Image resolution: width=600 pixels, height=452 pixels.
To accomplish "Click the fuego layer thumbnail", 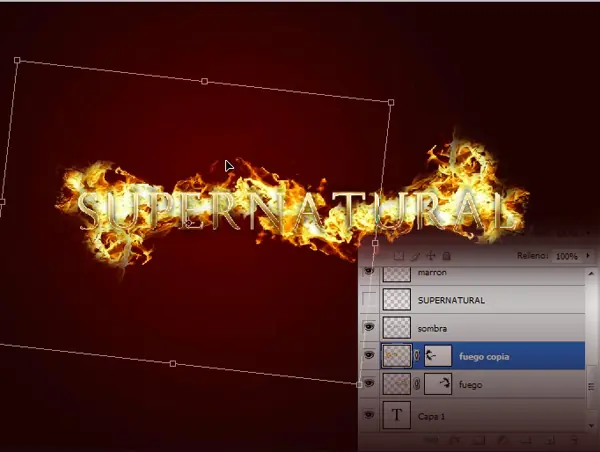I will [397, 384].
